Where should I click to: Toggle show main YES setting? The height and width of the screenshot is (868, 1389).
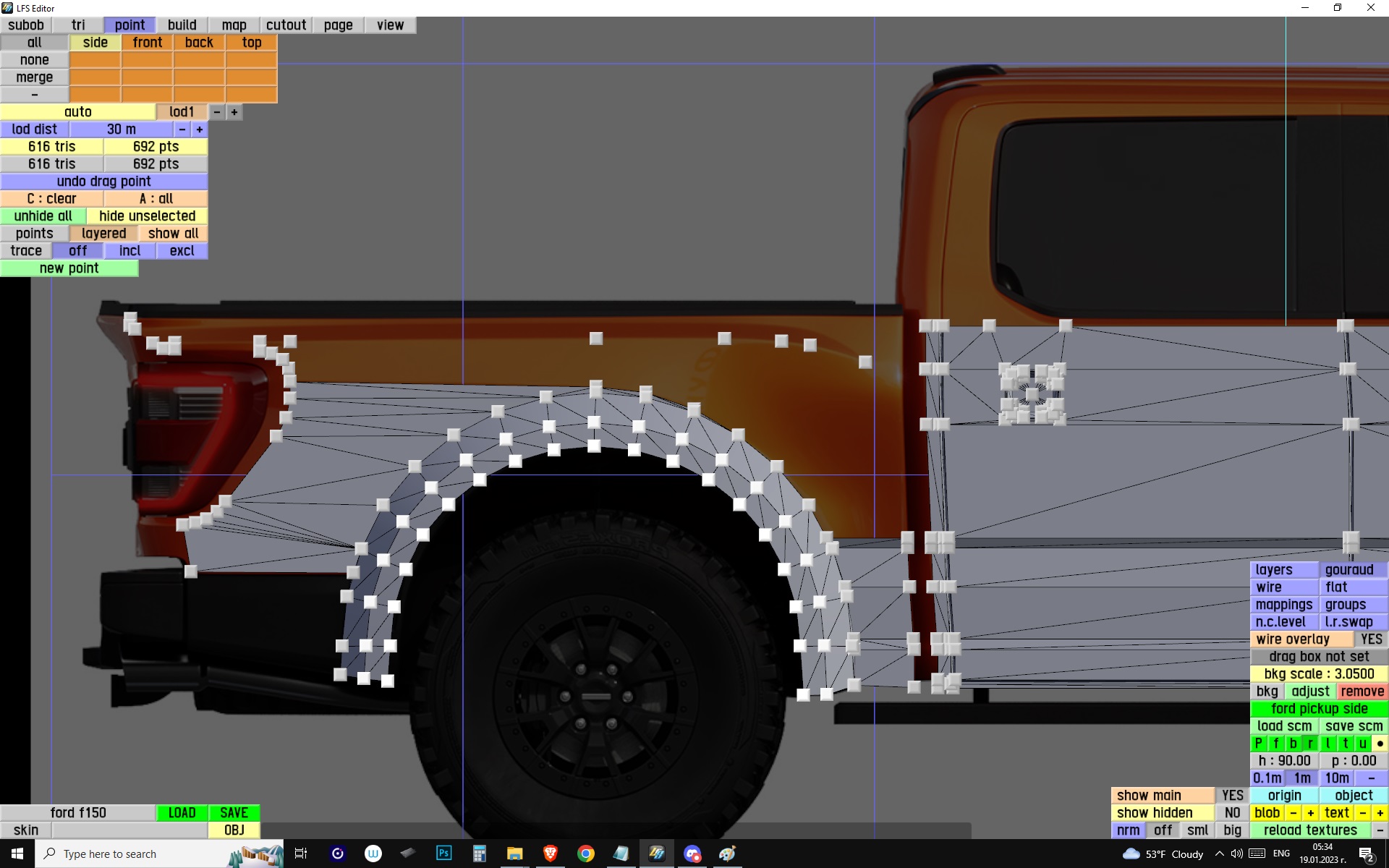click(1232, 796)
